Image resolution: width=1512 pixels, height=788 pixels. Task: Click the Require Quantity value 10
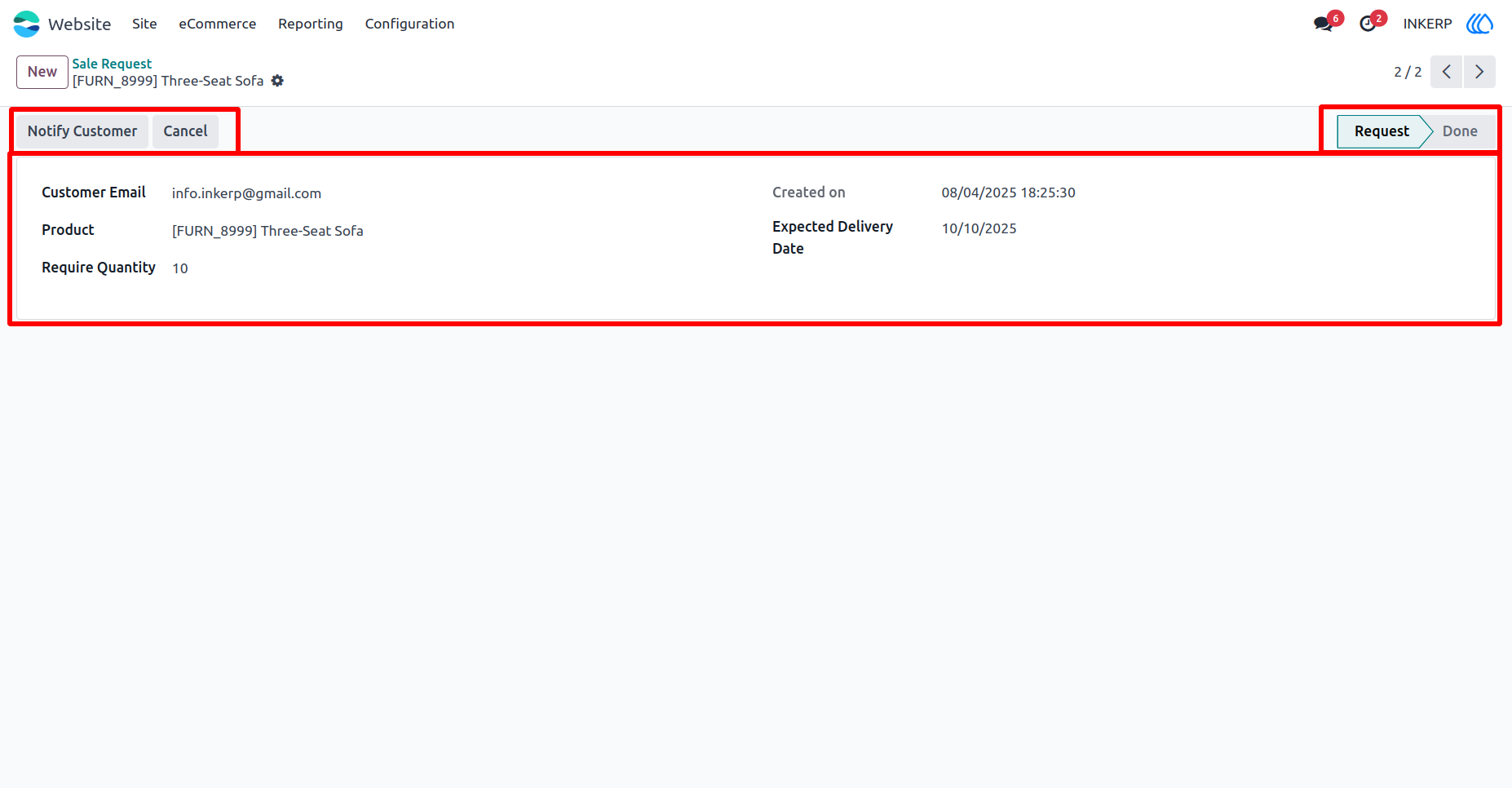180,268
